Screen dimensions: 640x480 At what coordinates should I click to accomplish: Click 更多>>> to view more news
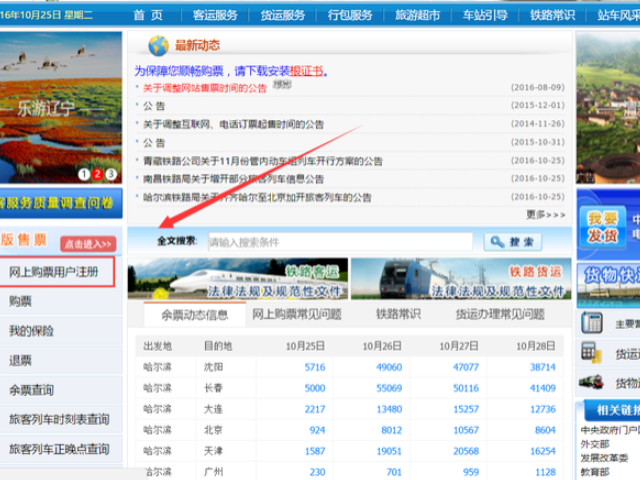pyautogui.click(x=545, y=214)
